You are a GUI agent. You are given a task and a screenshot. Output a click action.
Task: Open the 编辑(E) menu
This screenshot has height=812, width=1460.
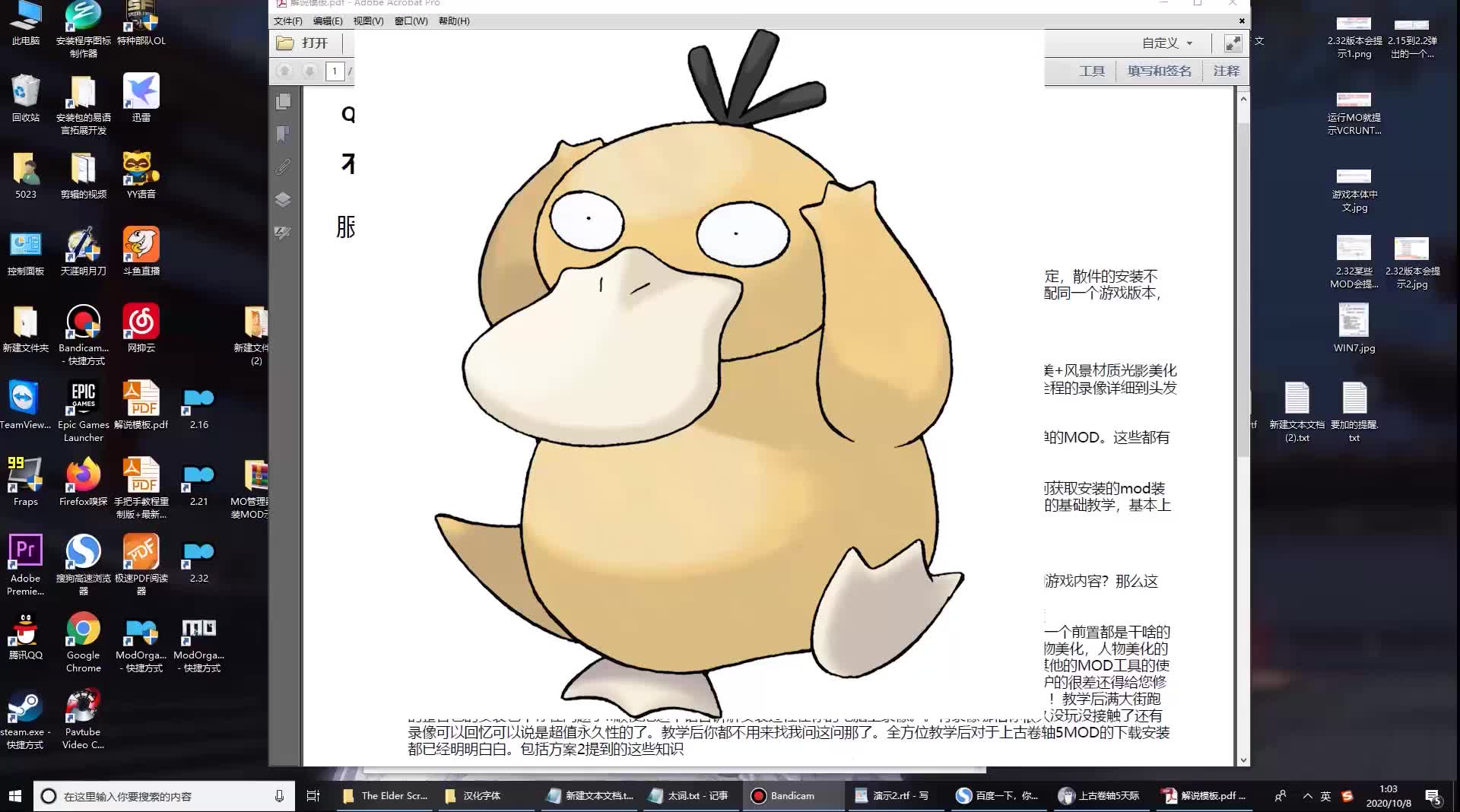tap(328, 21)
